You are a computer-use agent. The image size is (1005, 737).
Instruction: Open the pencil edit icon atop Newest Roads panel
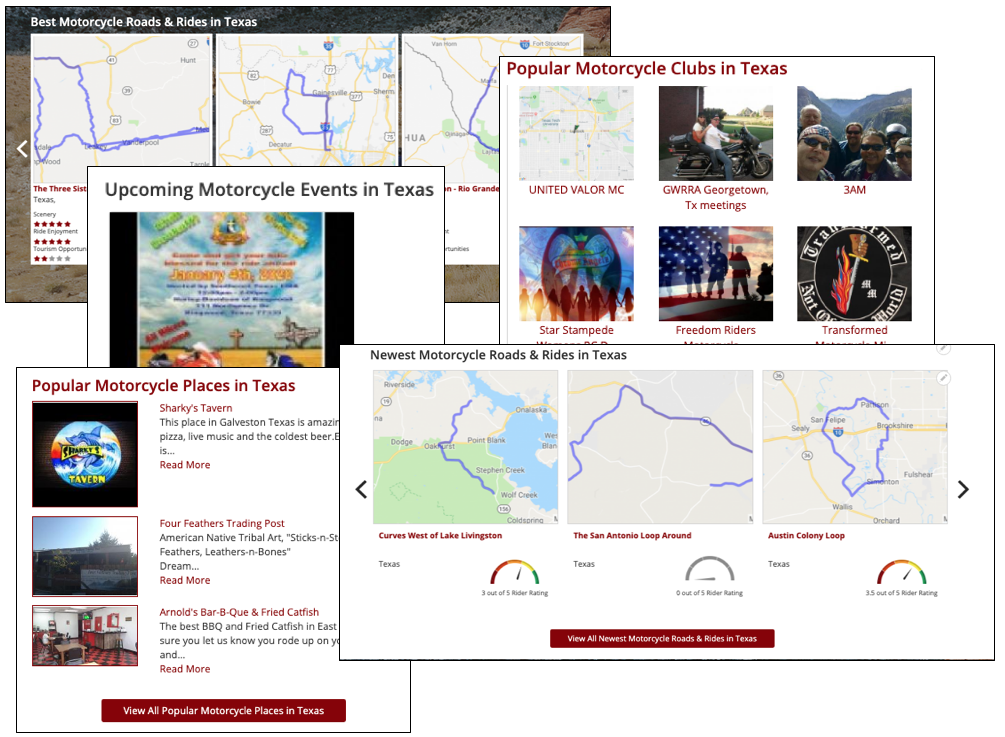[943, 349]
